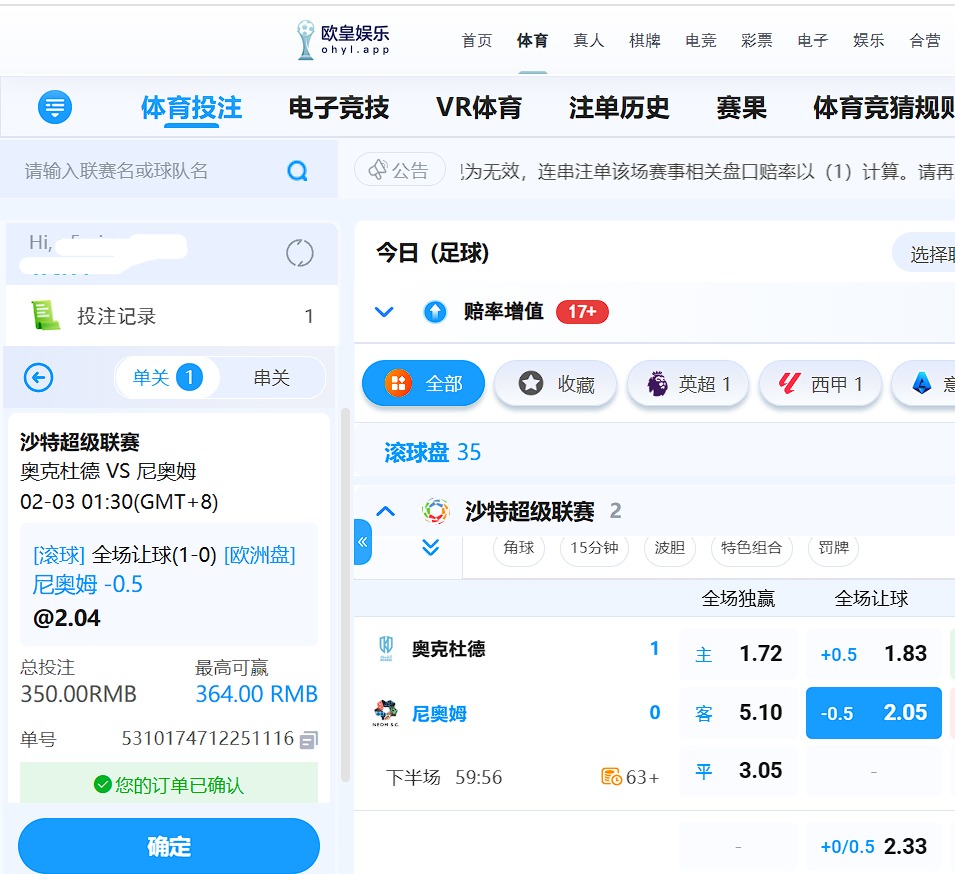The height and width of the screenshot is (874, 955).
Task: Refresh the account balance
Action: [300, 253]
